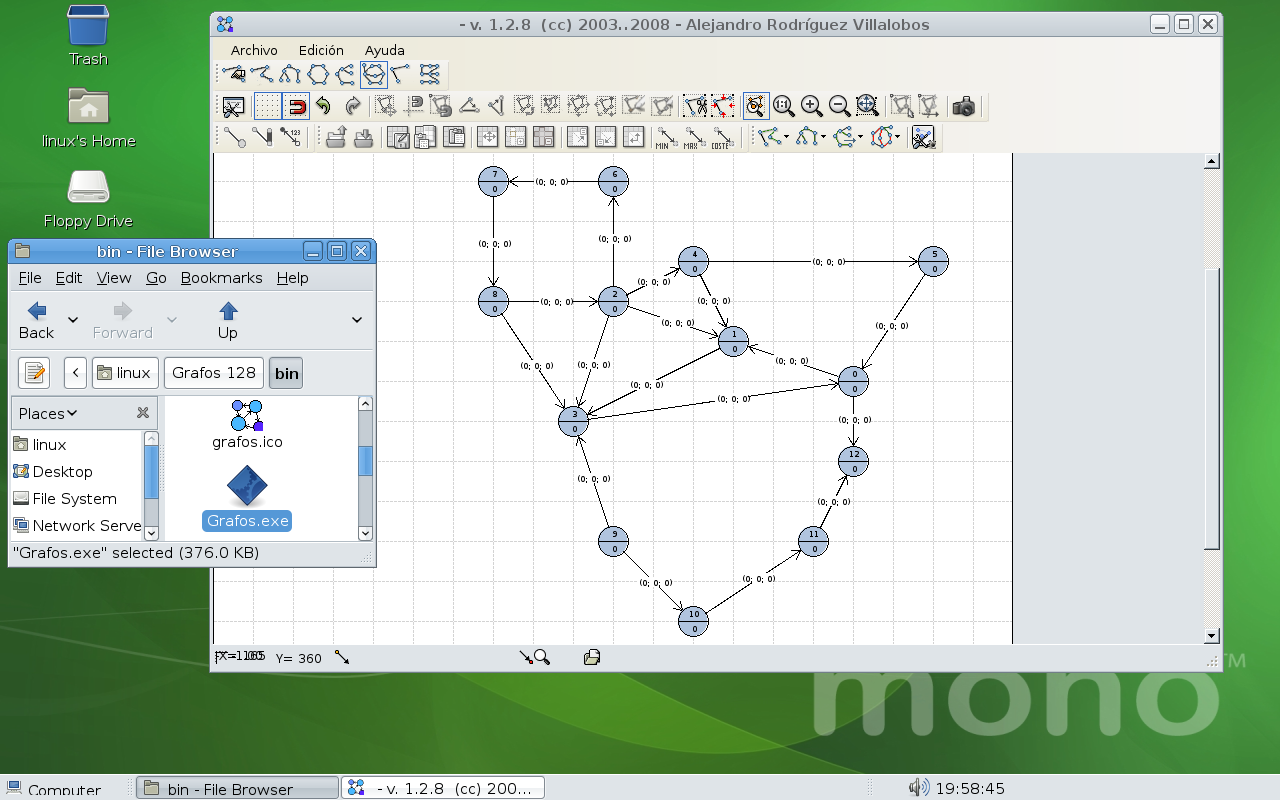Open the dropdown arrow next to Forward

tap(172, 320)
